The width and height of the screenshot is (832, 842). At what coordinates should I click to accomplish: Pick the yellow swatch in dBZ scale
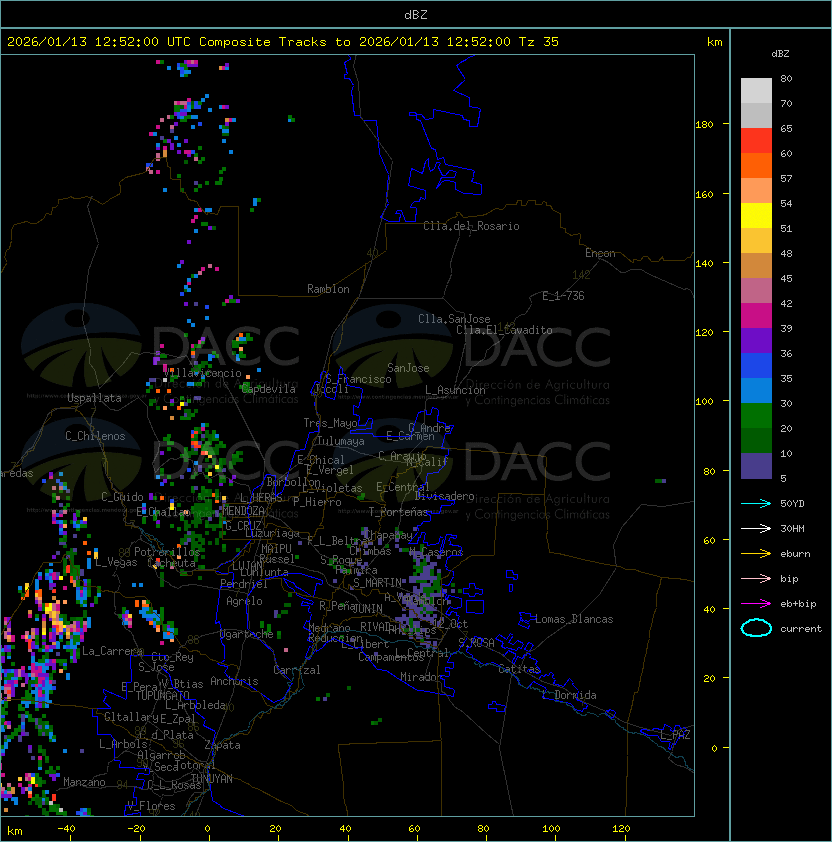756,215
